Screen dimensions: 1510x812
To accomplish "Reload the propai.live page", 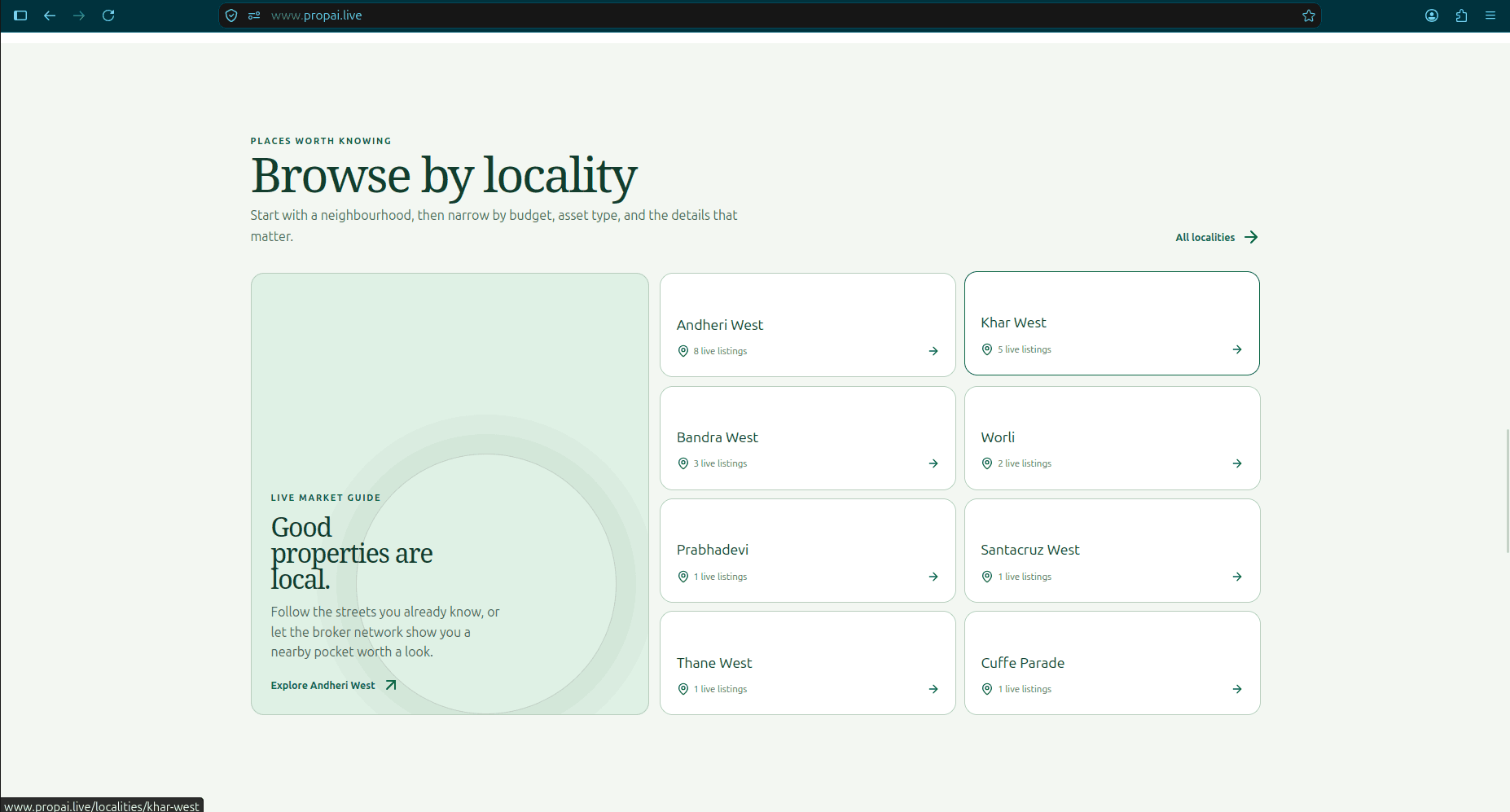I will pos(108,15).
